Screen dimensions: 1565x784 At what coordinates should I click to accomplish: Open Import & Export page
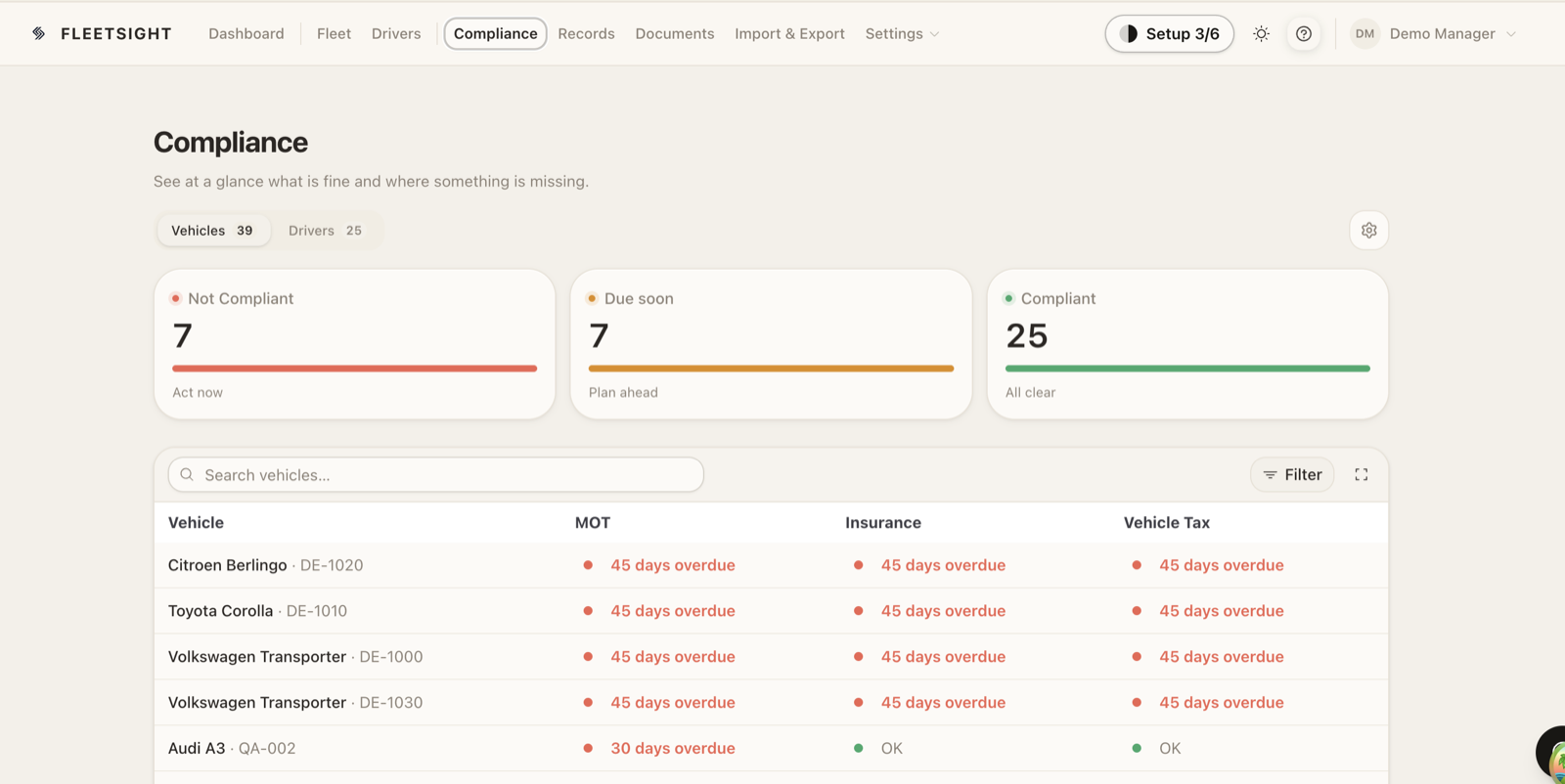click(x=789, y=33)
